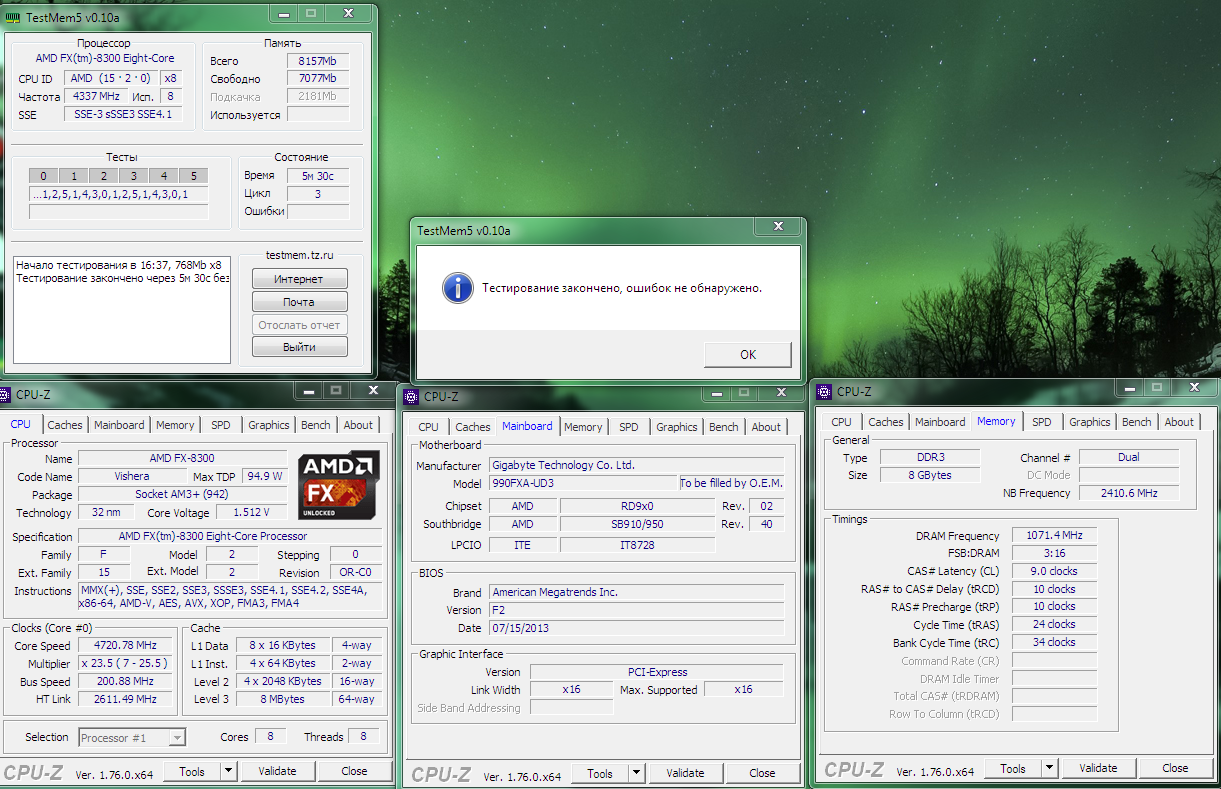This screenshot has width=1221, height=789.
Task: Select About tab in Mainboard CPU-Z window
Action: coord(766,427)
